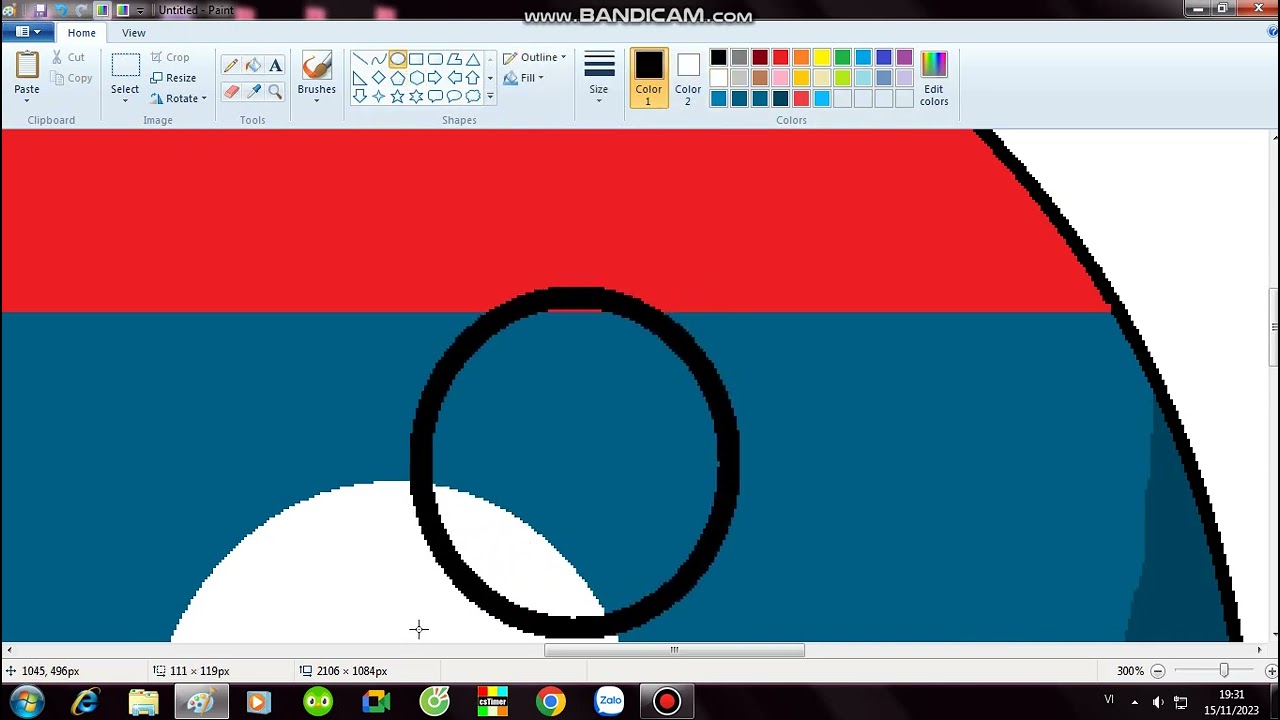Open the Select options dropdown arrow
Viewport: 1280px width, 720px height.
coord(125,101)
